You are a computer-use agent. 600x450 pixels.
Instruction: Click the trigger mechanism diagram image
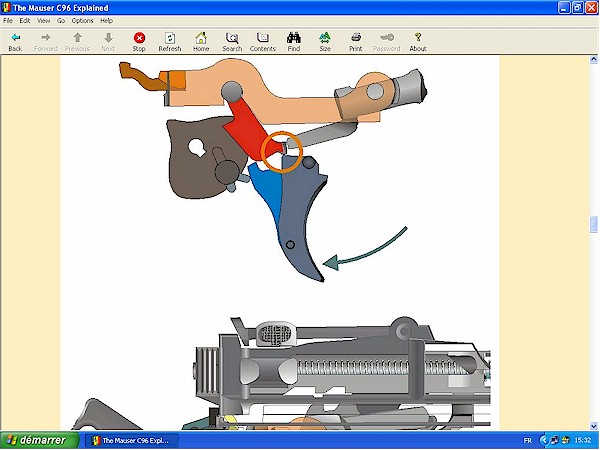(x=273, y=170)
